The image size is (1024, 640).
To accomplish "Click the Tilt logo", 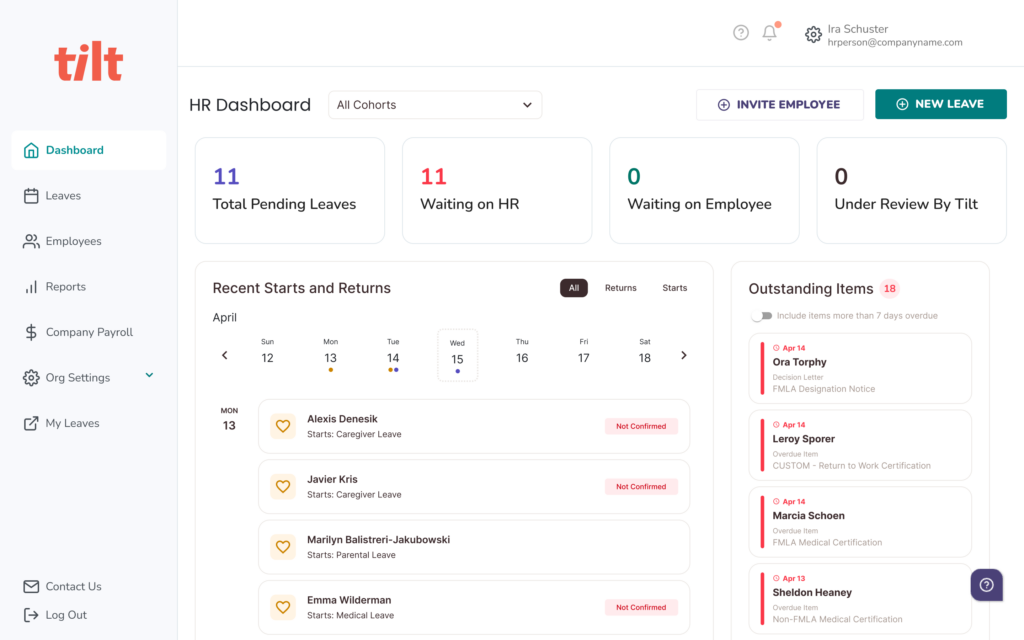I will click(x=89, y=63).
